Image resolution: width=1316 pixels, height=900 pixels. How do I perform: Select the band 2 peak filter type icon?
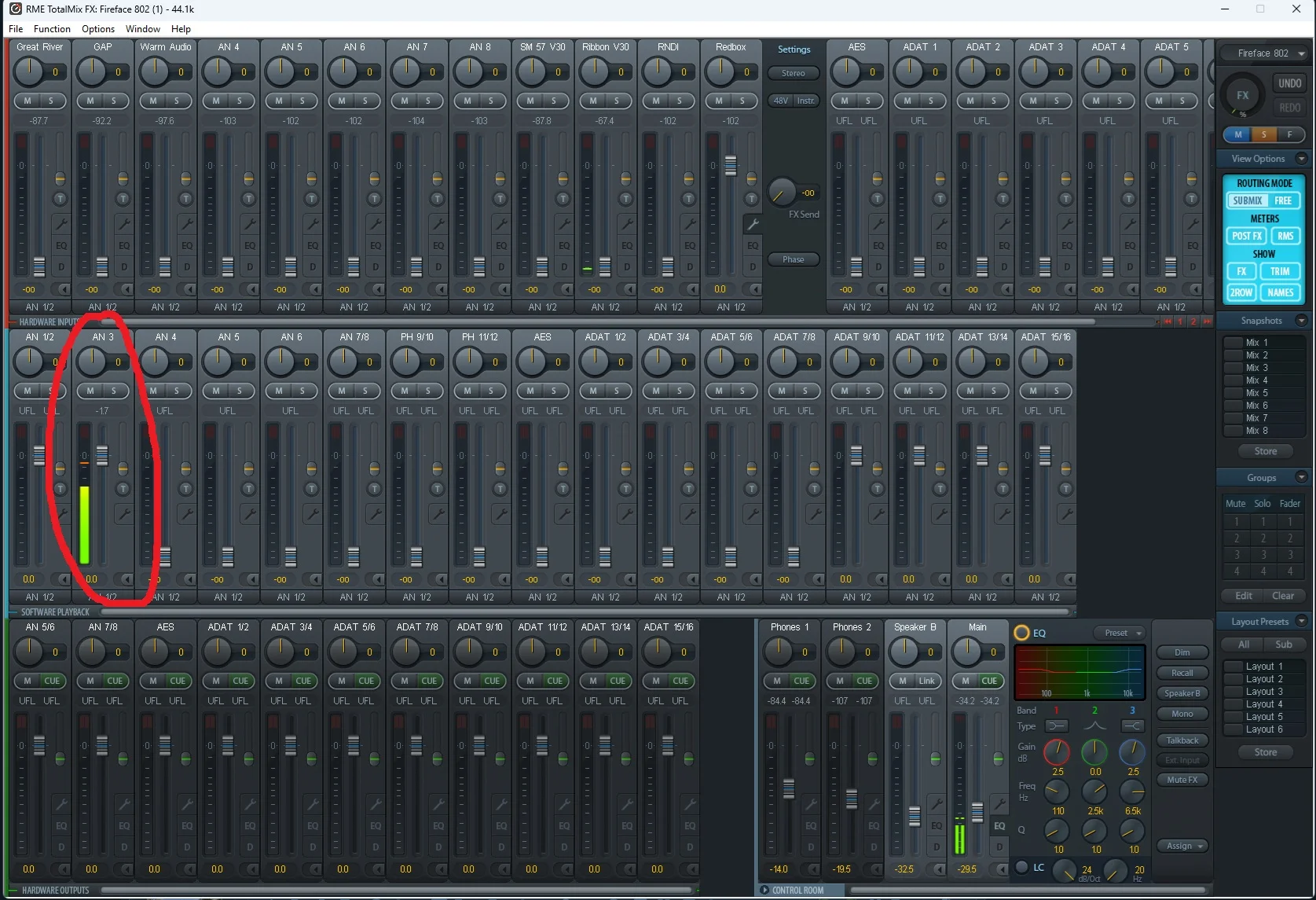1094,726
